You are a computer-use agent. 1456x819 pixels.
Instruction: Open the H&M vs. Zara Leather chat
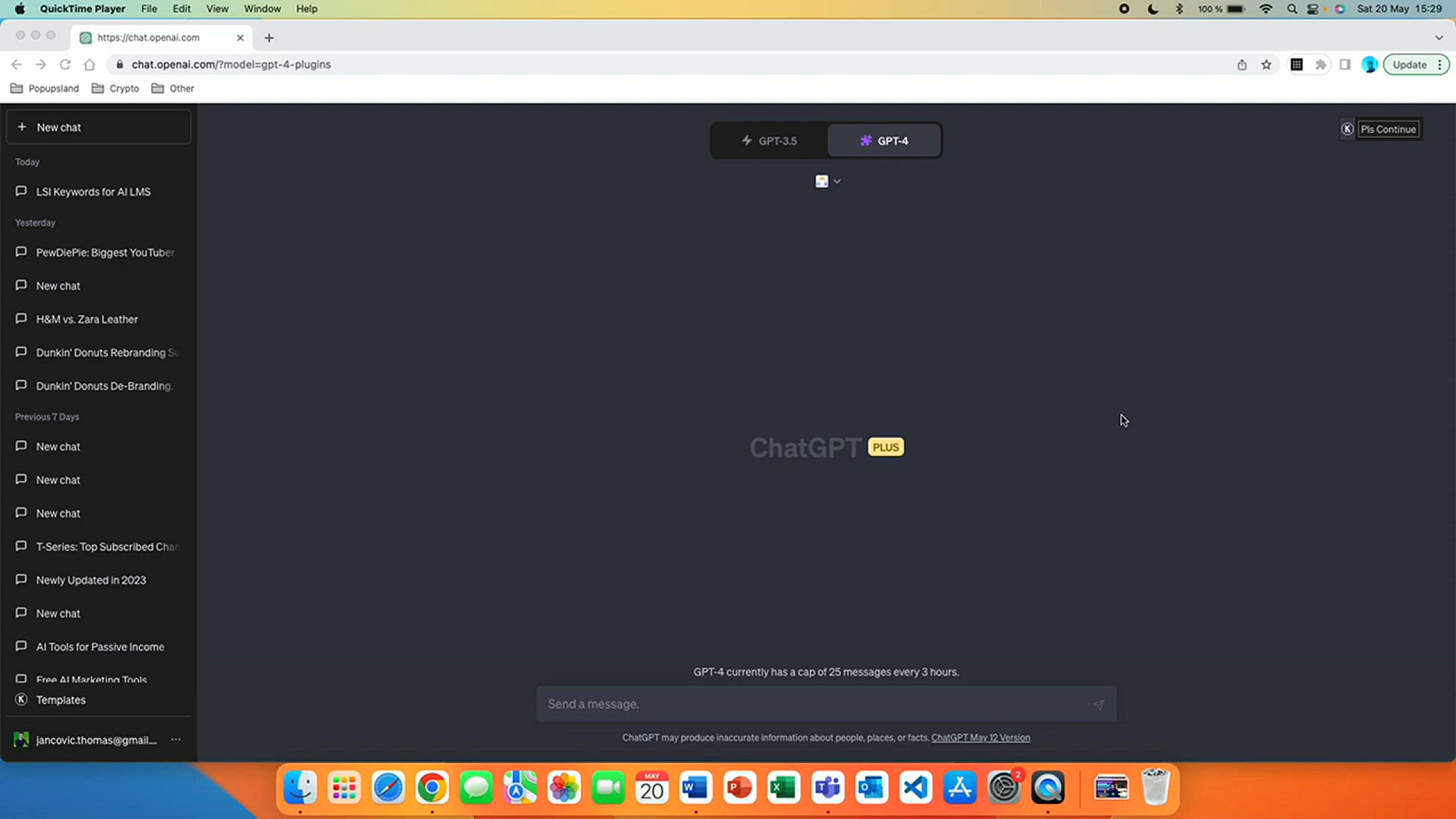99,319
